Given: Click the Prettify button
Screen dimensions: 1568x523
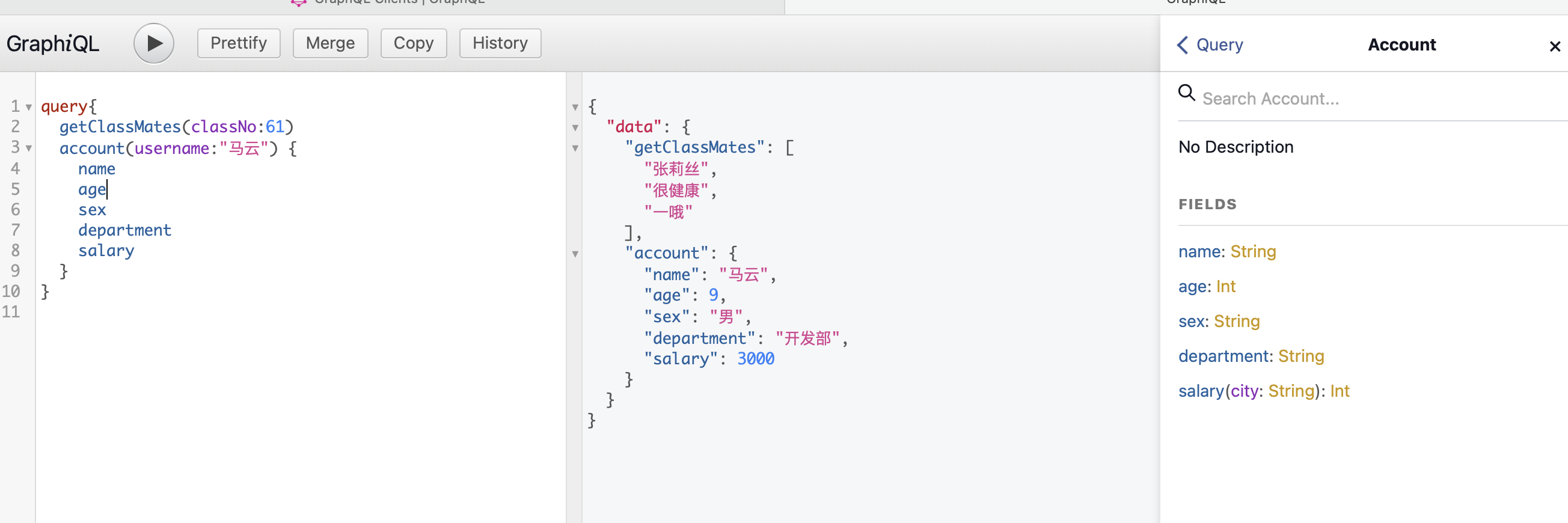Looking at the screenshot, I should pyautogui.click(x=239, y=43).
